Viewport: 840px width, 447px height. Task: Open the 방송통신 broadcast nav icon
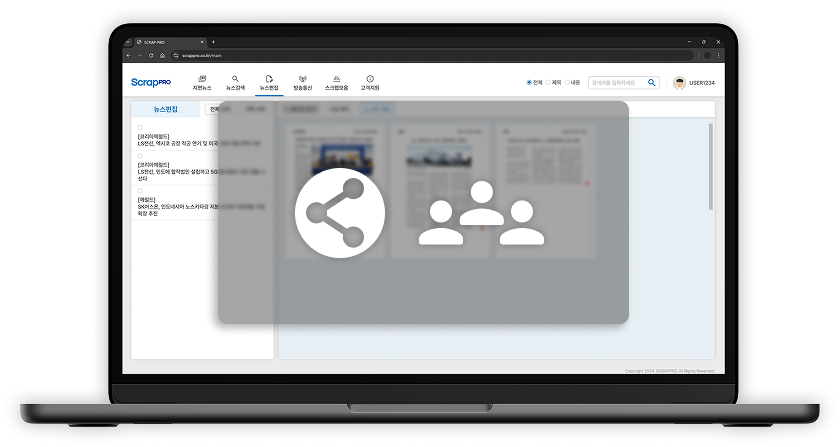[x=302, y=78]
